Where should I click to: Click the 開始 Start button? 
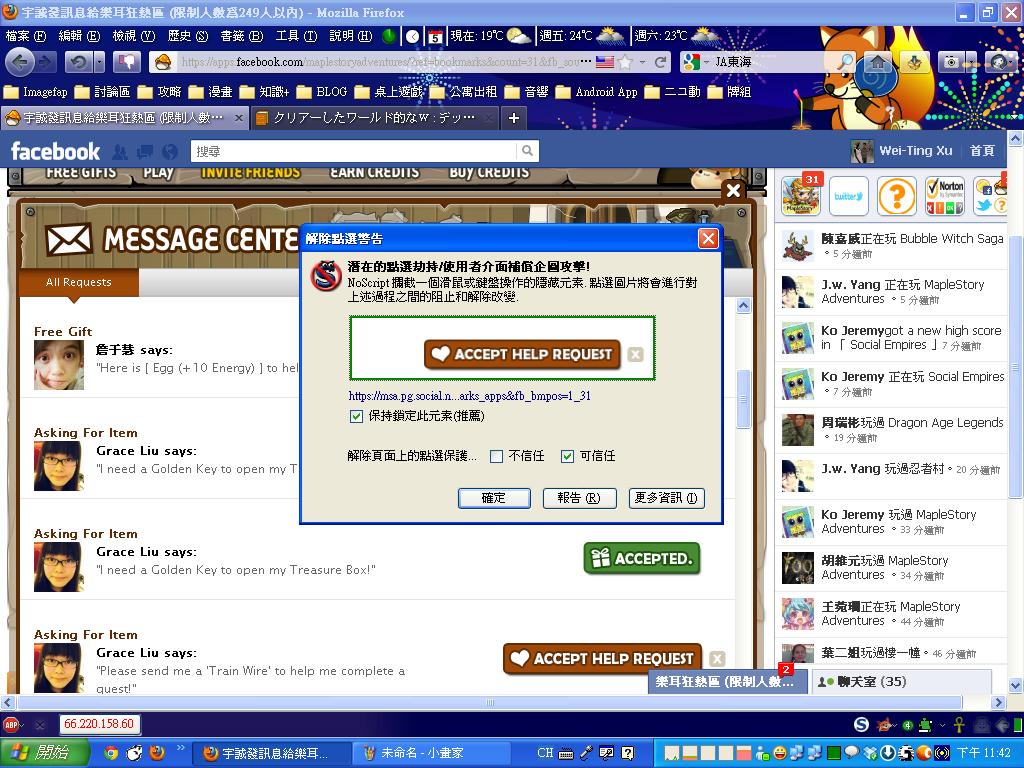coord(44,753)
